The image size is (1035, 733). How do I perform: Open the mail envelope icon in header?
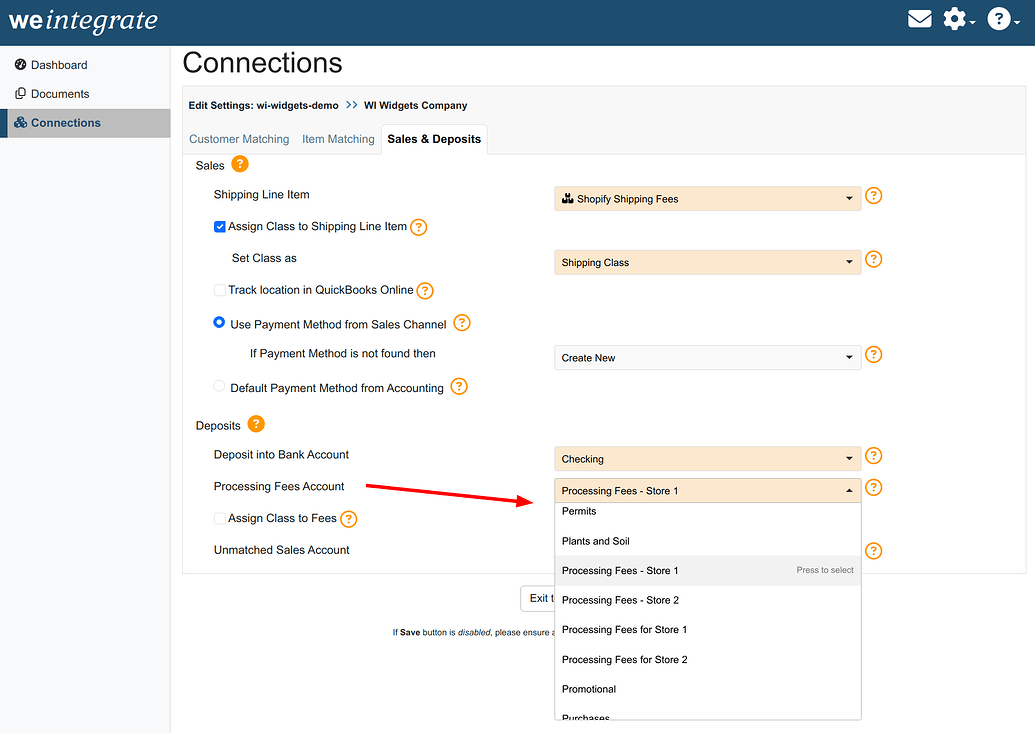click(919, 19)
